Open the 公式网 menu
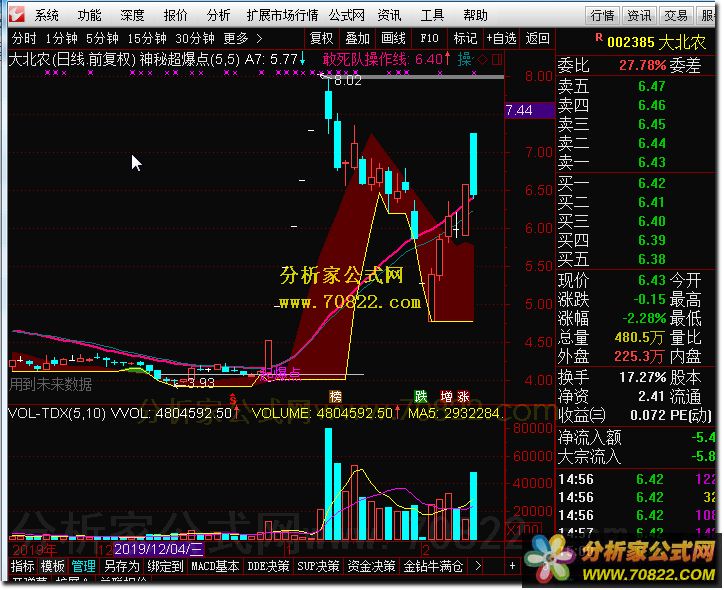Viewport: 724px width, 590px height. [345, 15]
